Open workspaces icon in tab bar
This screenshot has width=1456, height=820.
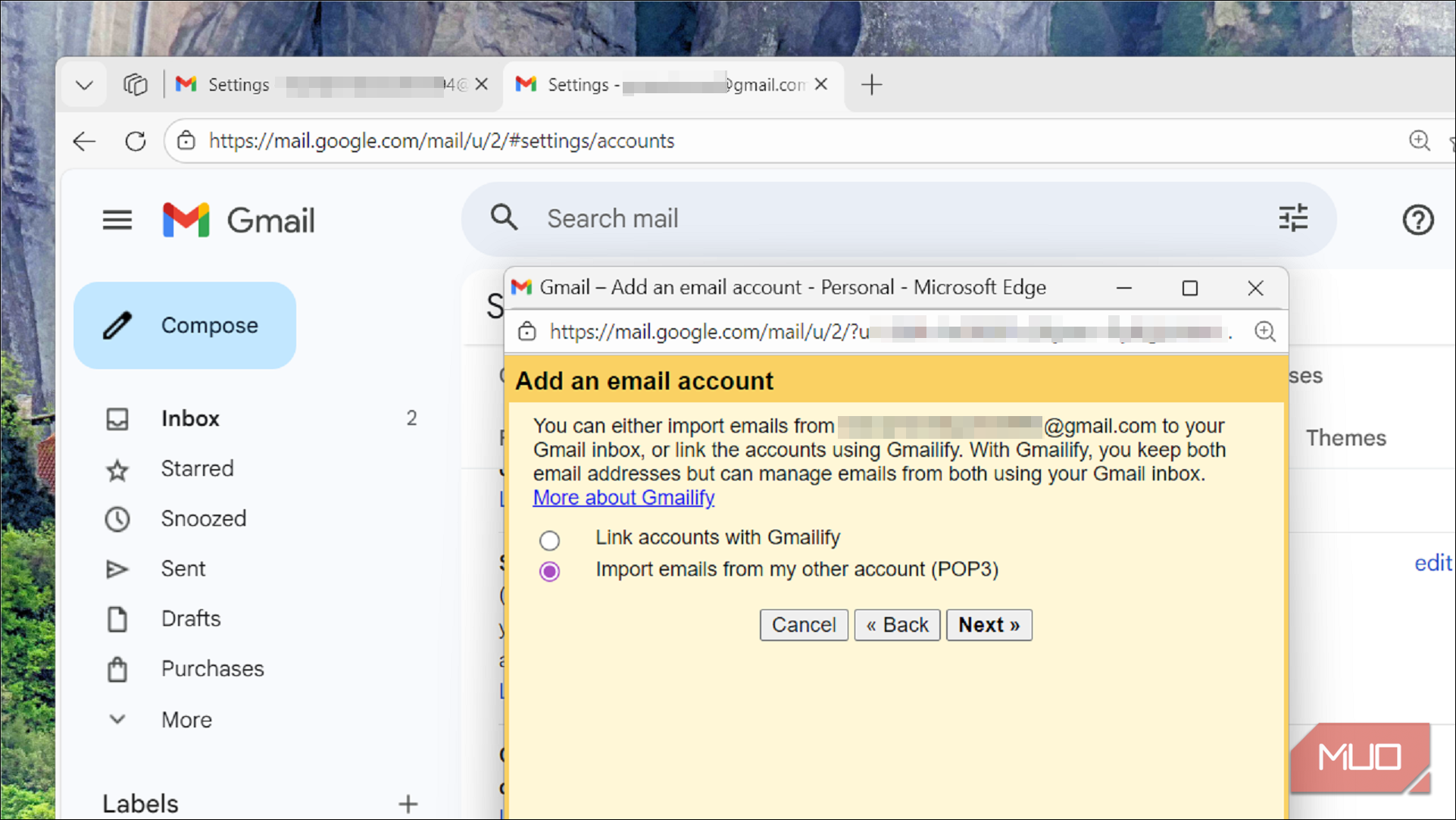(x=136, y=85)
